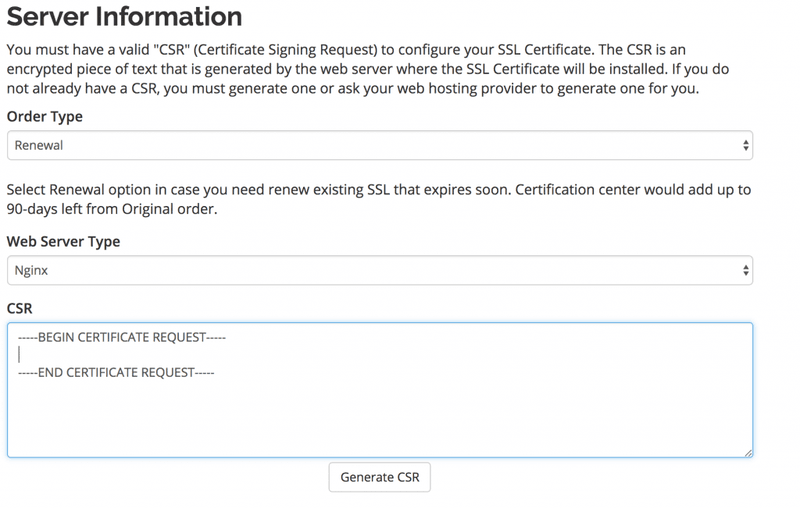Click the Order Type dropdown arrow
Screen dimensions: 800x508
[x=746, y=145]
